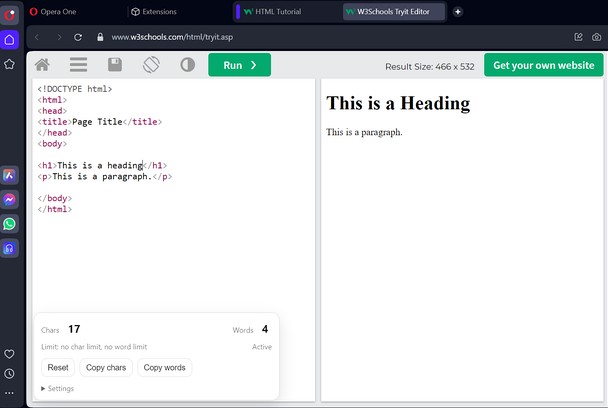The width and height of the screenshot is (608, 408).
Task: Open the sidebar three-dots setup menu
Action: click(9, 392)
